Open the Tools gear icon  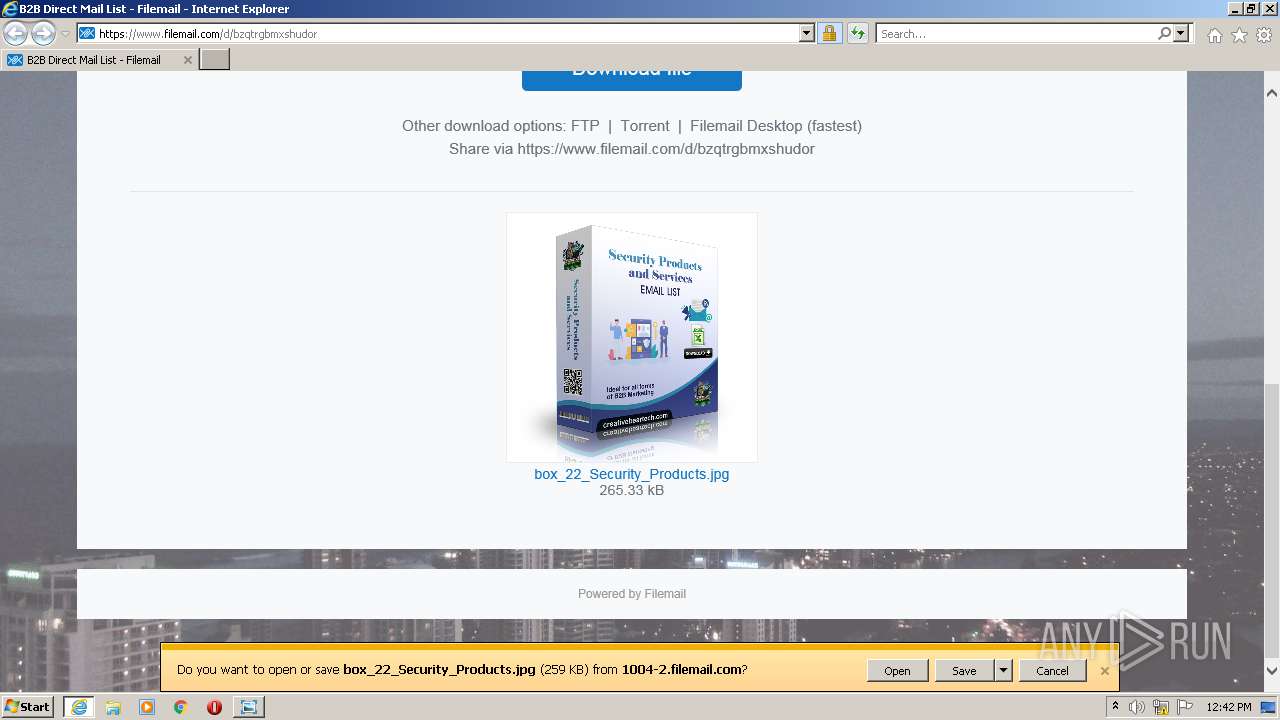(x=1264, y=35)
